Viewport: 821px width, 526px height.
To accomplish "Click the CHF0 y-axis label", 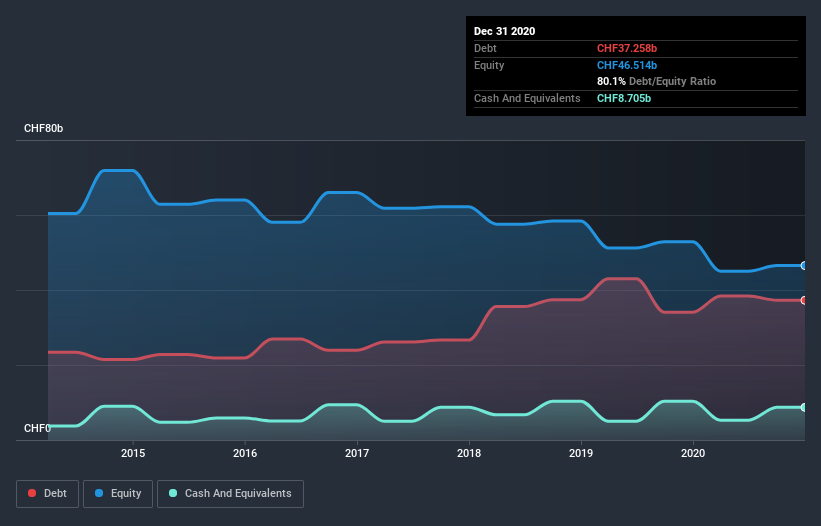I will (37, 428).
